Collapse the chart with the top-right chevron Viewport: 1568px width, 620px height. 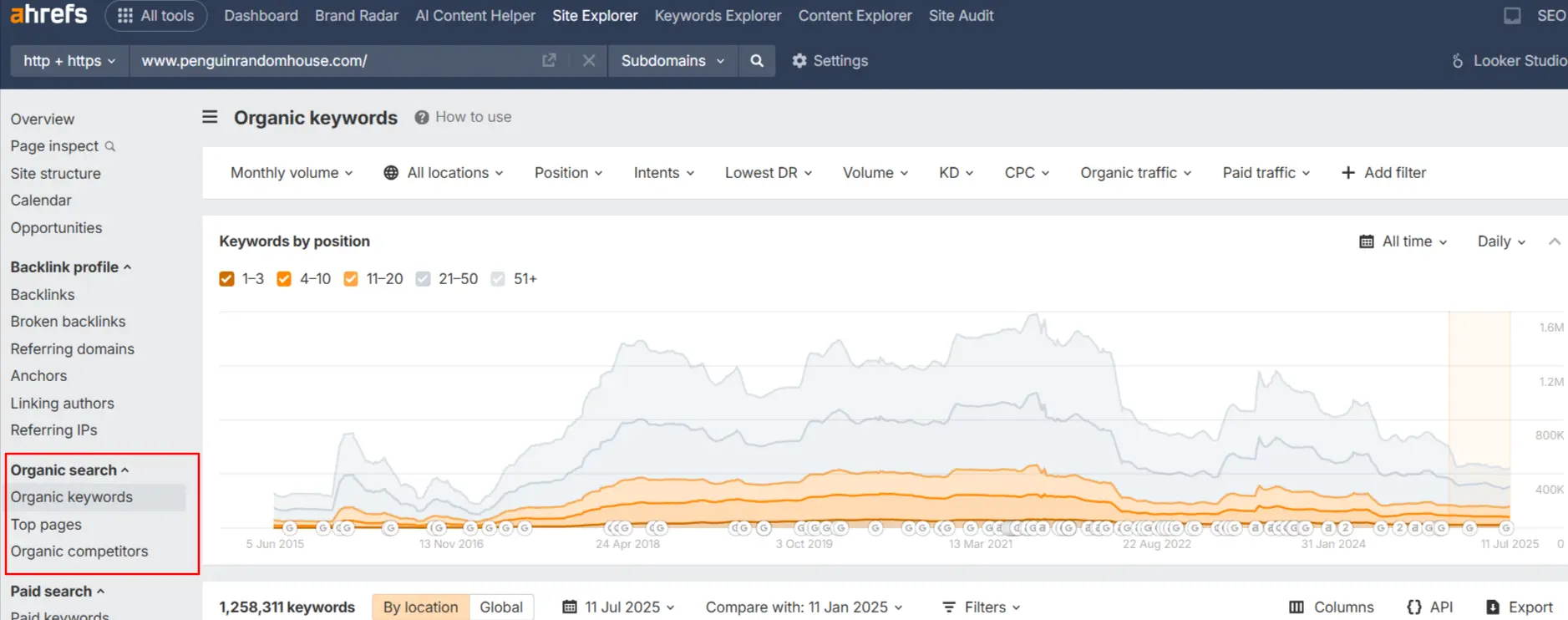1554,241
